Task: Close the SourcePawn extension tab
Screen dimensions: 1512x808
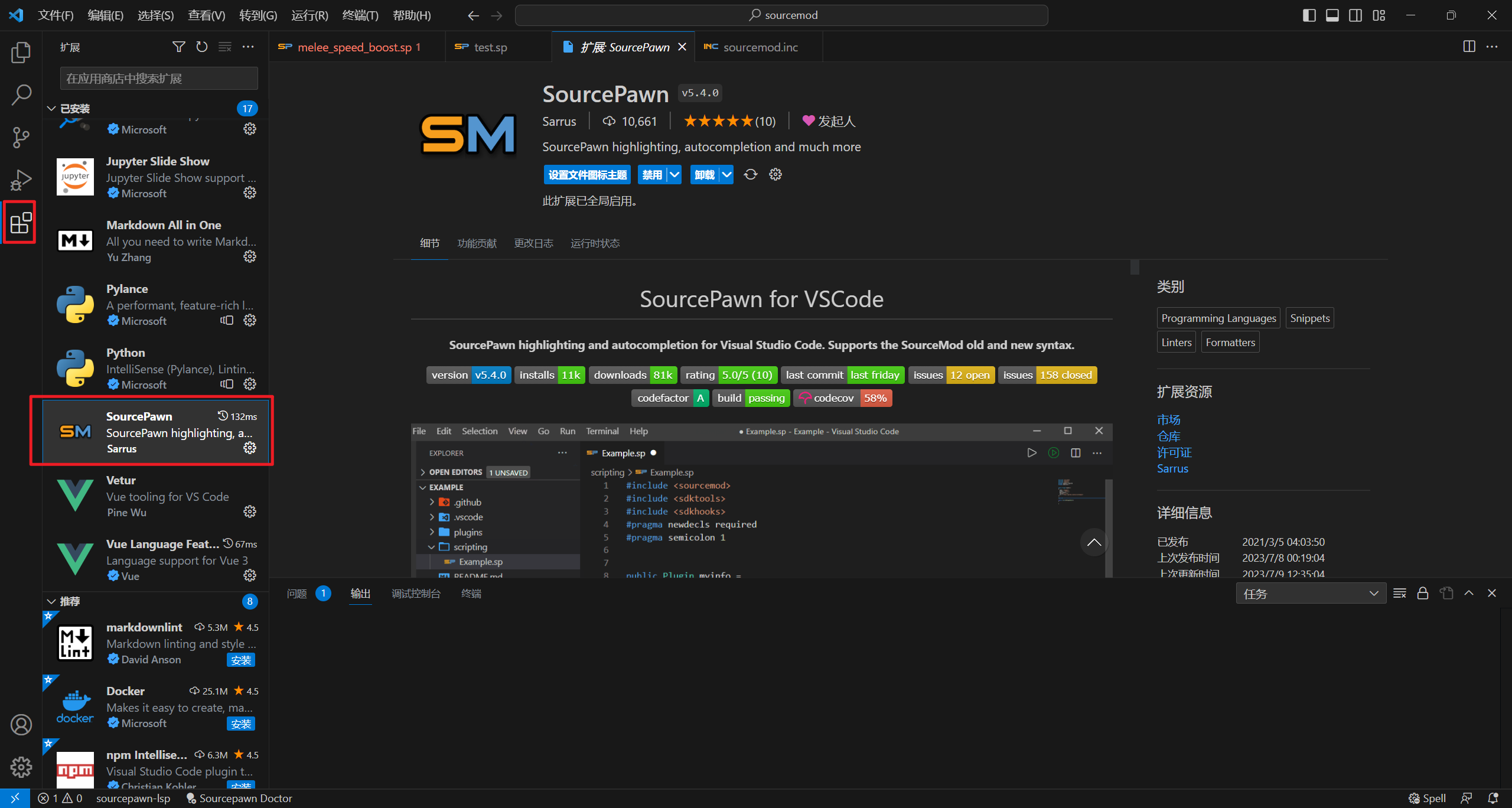Action: click(682, 47)
